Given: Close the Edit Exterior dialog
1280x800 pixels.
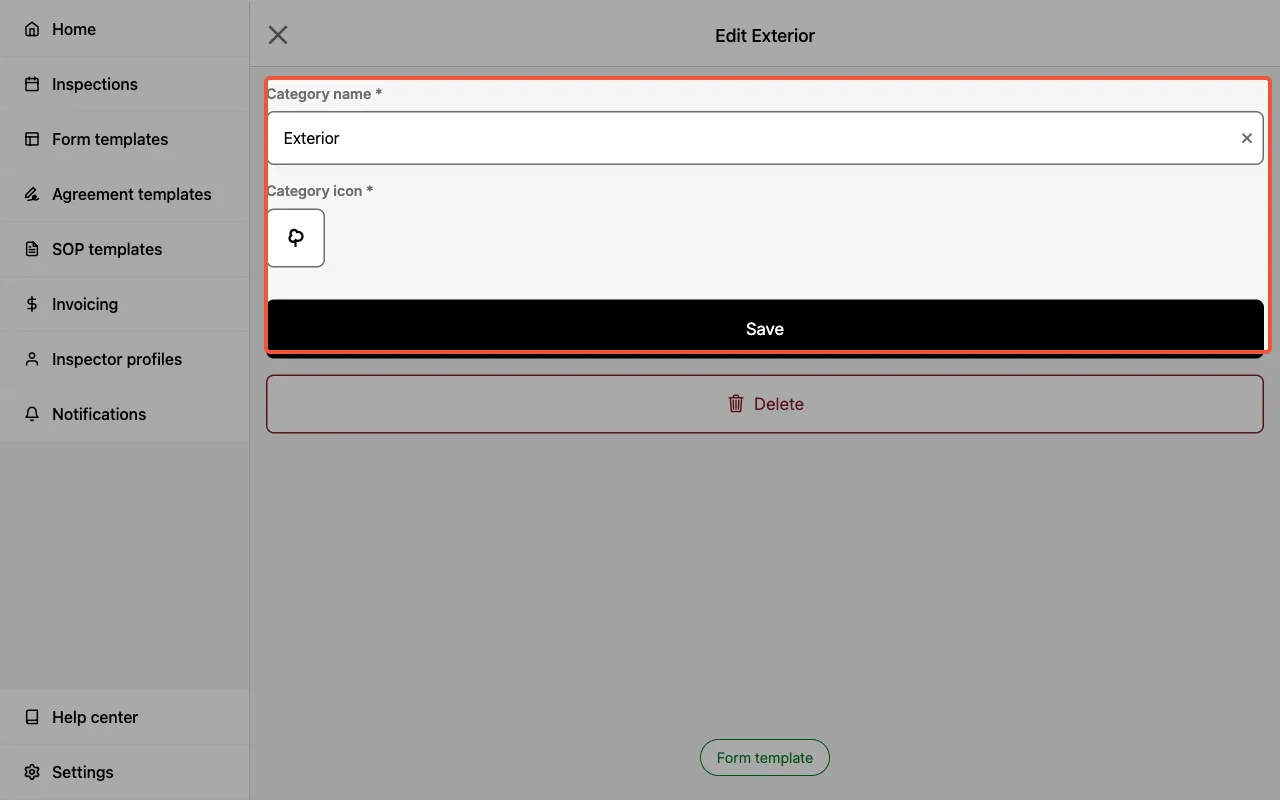Looking at the screenshot, I should pyautogui.click(x=277, y=34).
